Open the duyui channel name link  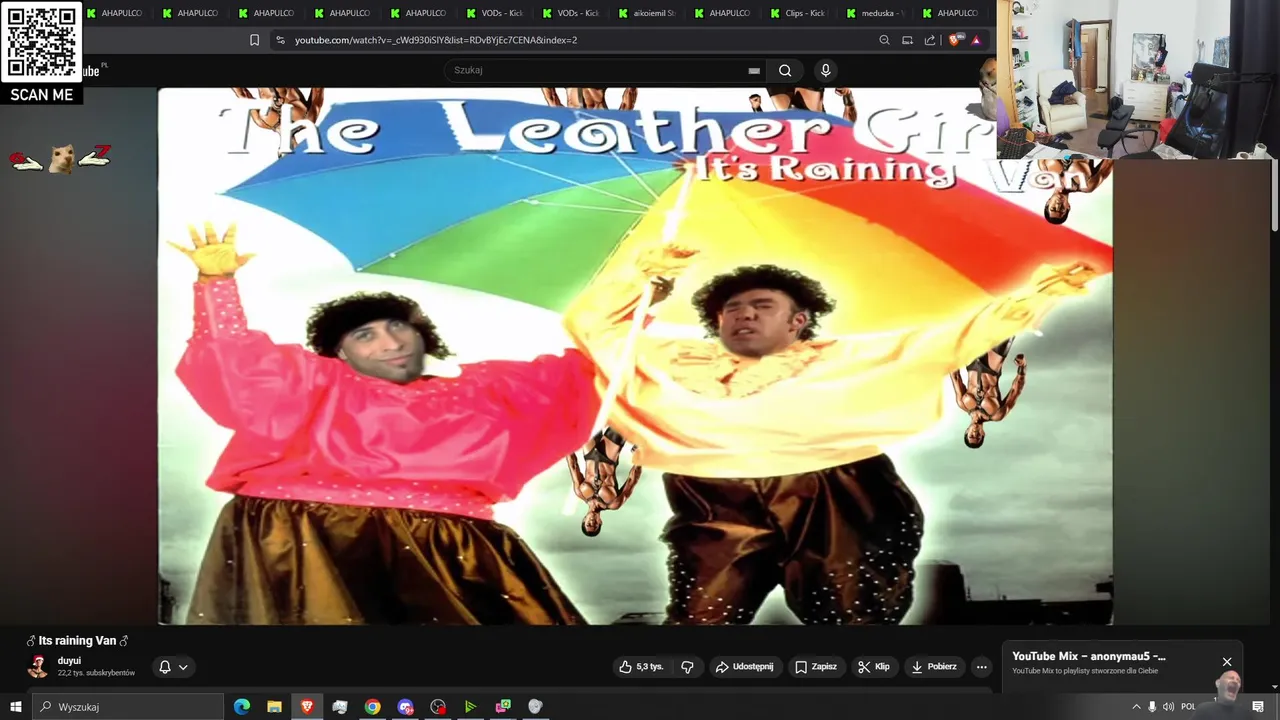(69, 661)
